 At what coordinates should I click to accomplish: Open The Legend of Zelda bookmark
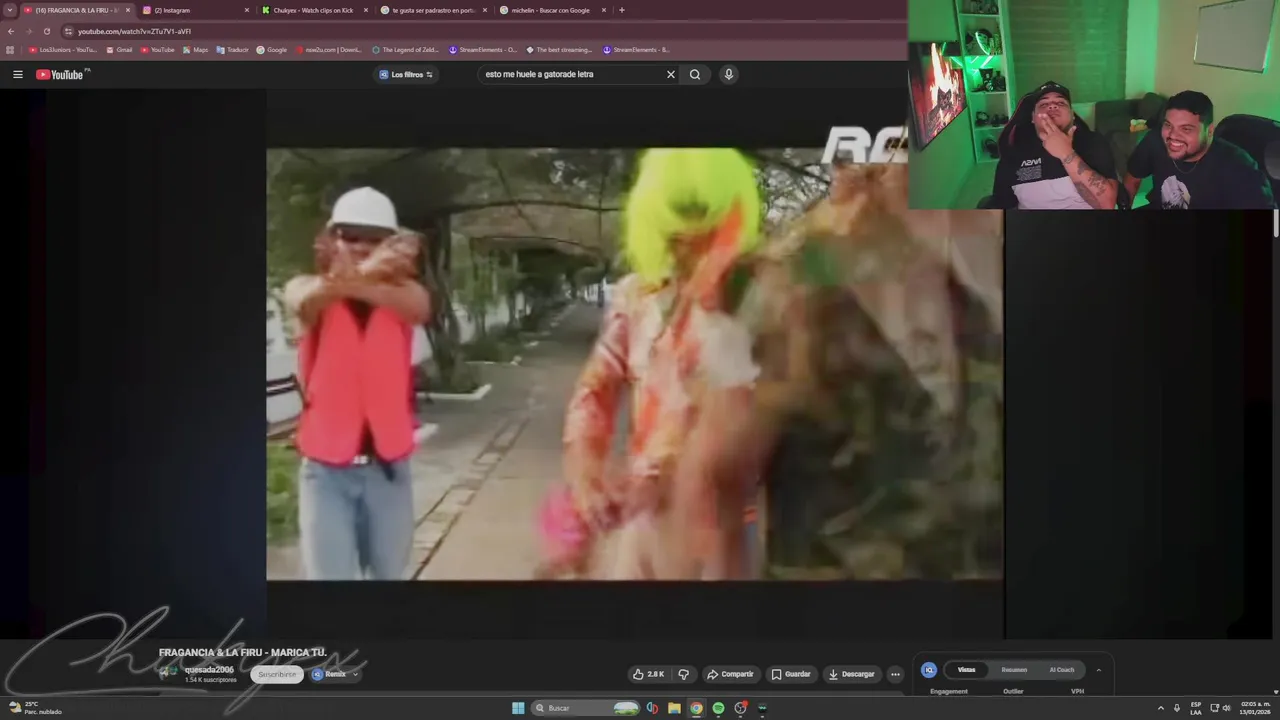pos(407,49)
